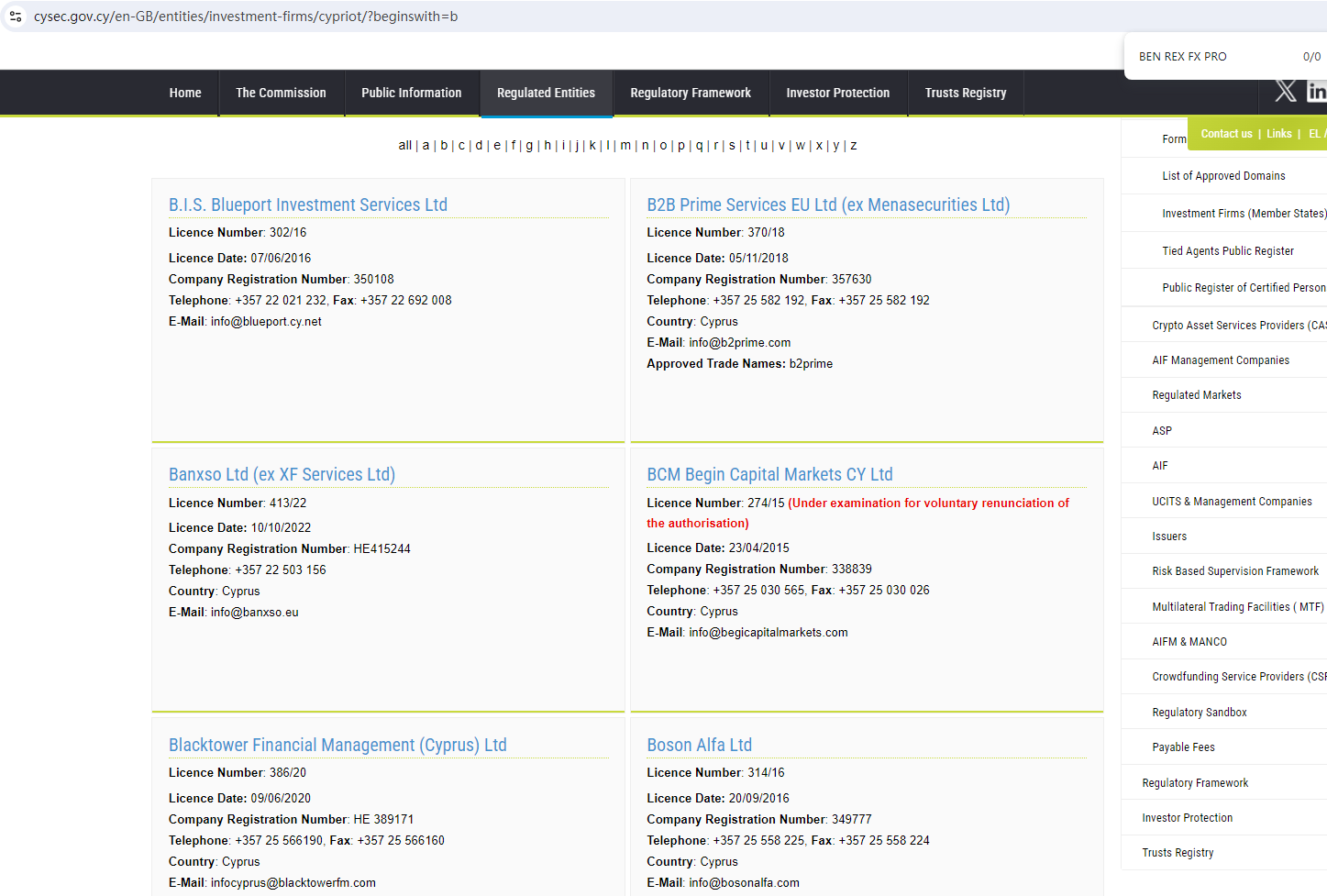Open the Regulated Entities menu tab
The height and width of the screenshot is (896, 1327).
[546, 93]
